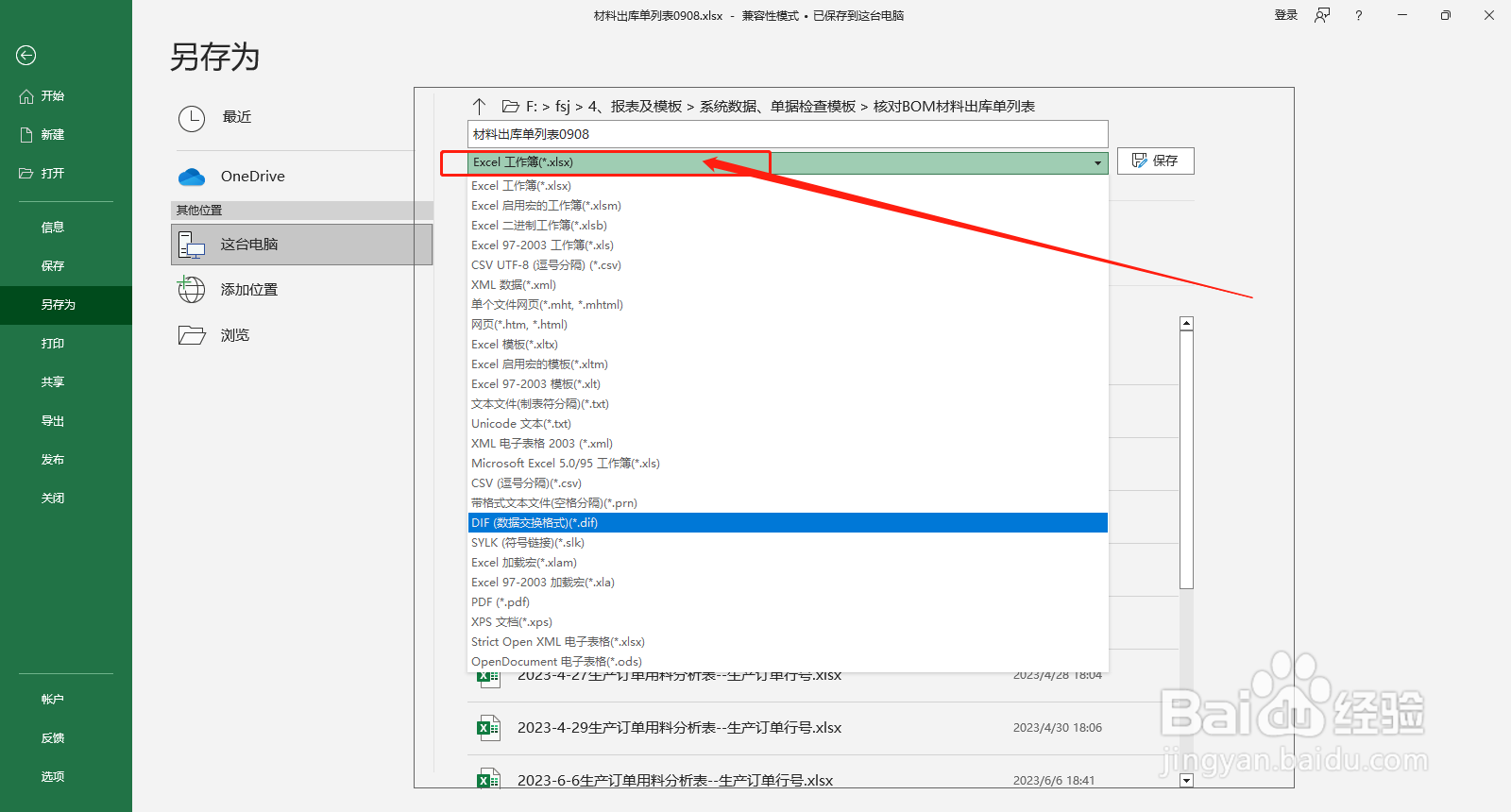Choose CSV (逗号分隔)(*.csv) format
The height and width of the screenshot is (812, 1511).
788,483
